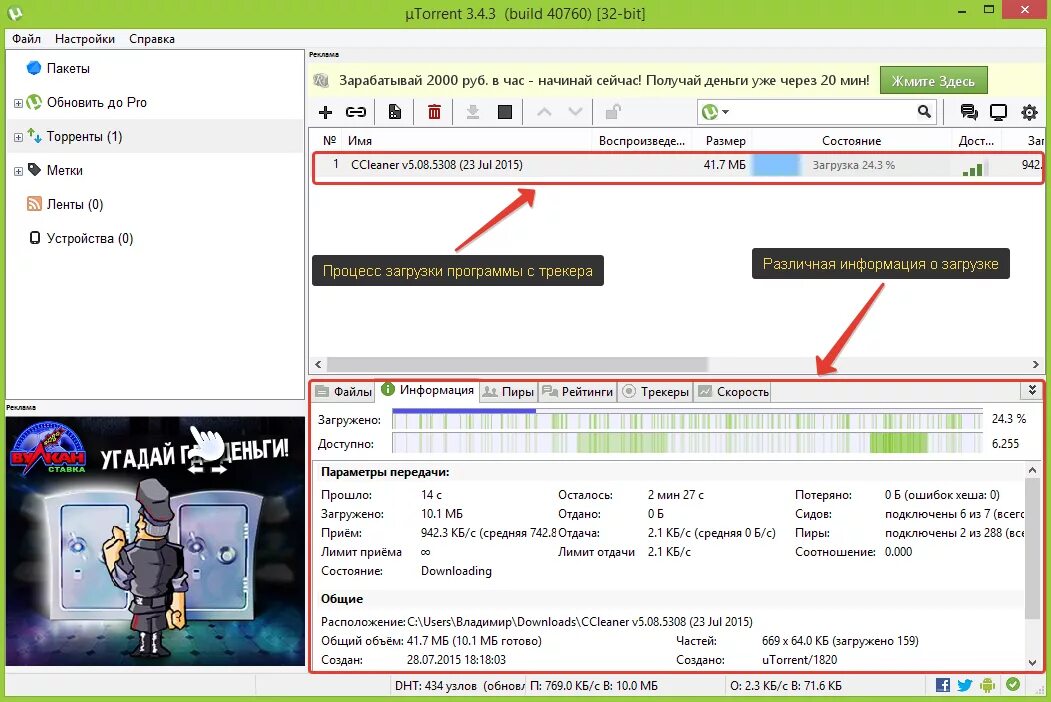The height and width of the screenshot is (702, 1051).
Task: Click inside the search input field
Action: [823, 112]
